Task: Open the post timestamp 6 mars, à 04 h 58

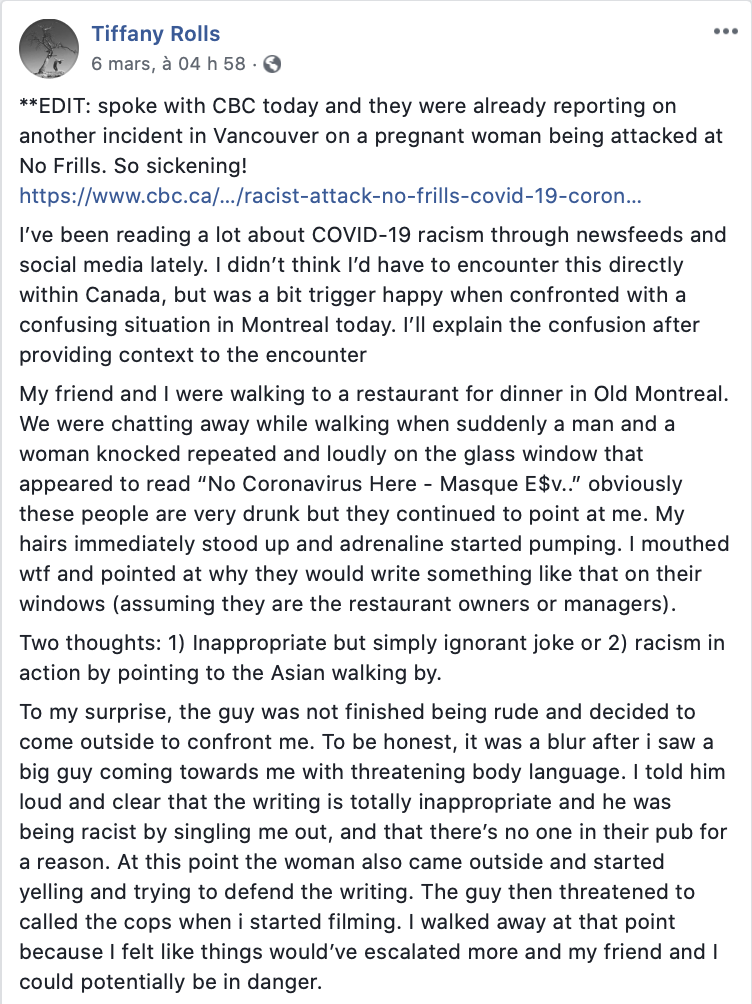Action: tap(168, 63)
